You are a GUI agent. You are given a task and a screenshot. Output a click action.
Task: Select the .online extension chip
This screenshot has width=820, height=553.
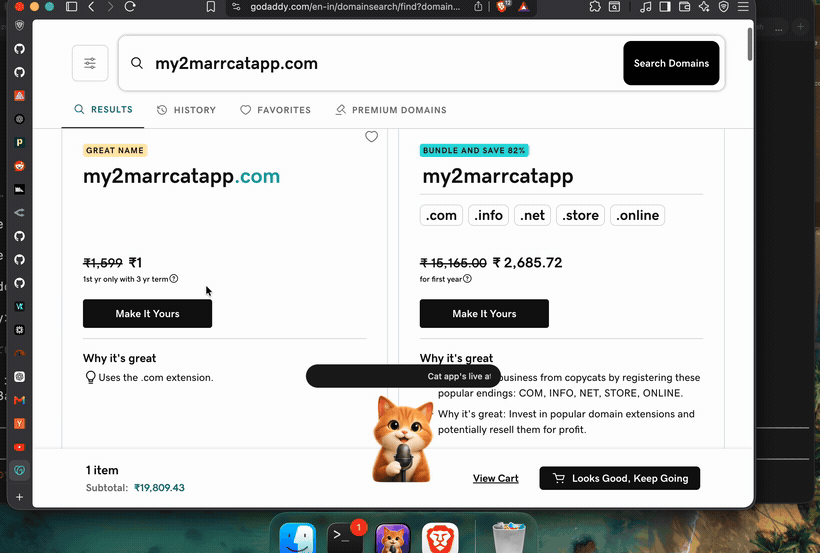pyautogui.click(x=637, y=215)
